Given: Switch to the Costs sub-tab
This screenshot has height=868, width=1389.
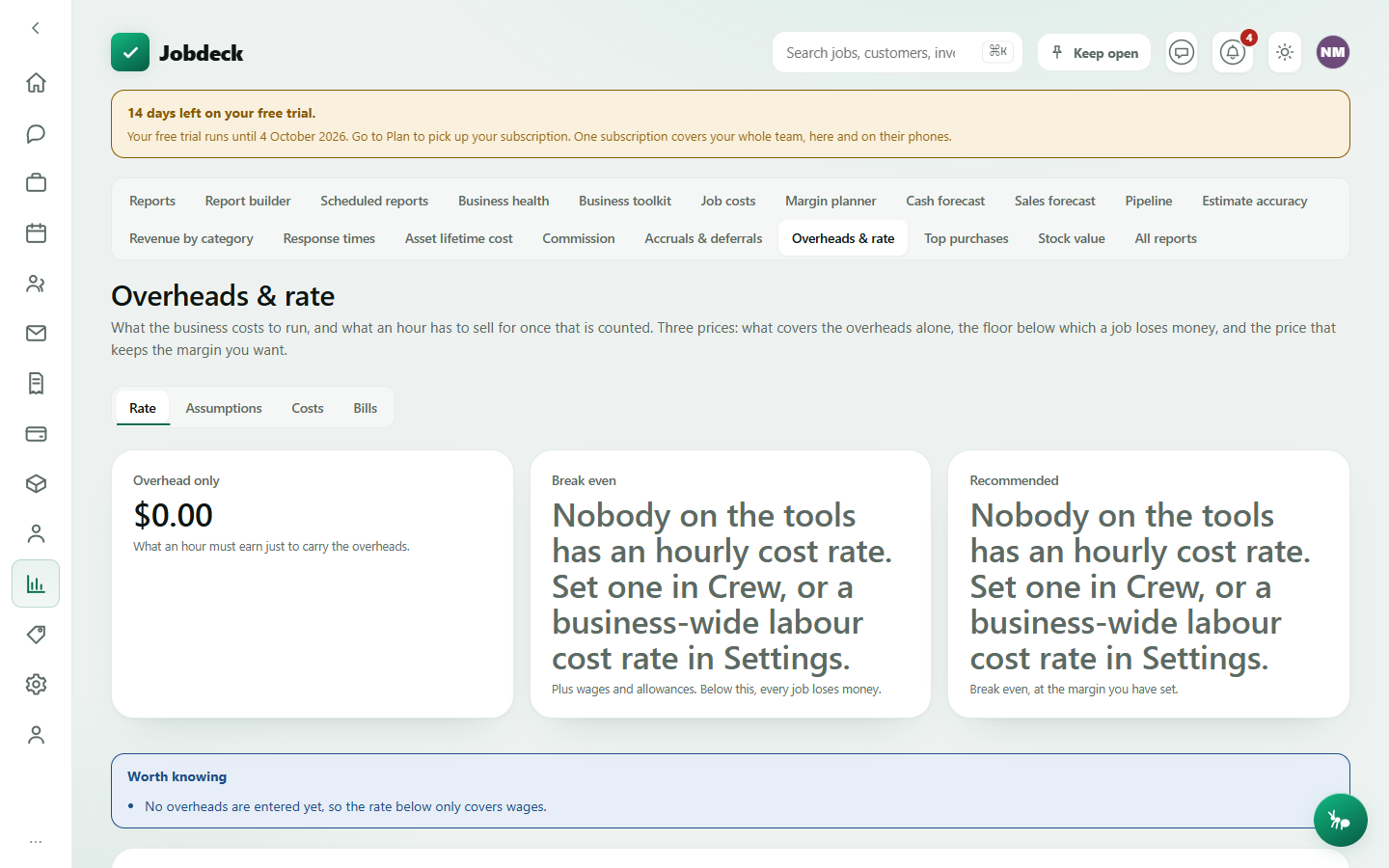Looking at the screenshot, I should pyautogui.click(x=308, y=408).
